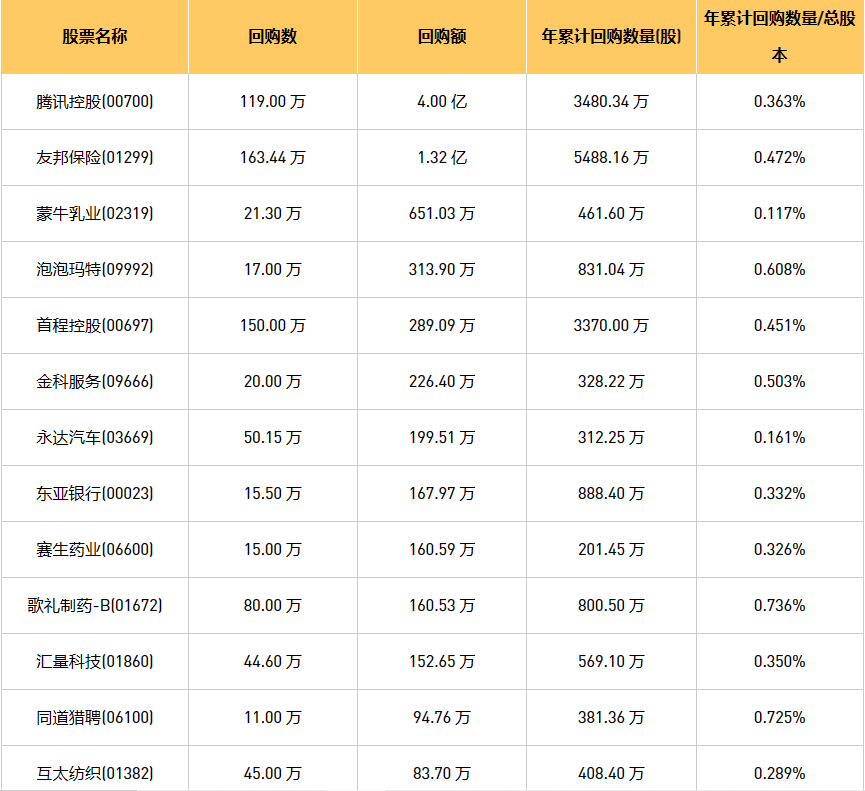865x791 pixels.
Task: Click the 80.00 万 buyback count cell
Action: pyautogui.click(x=273, y=606)
